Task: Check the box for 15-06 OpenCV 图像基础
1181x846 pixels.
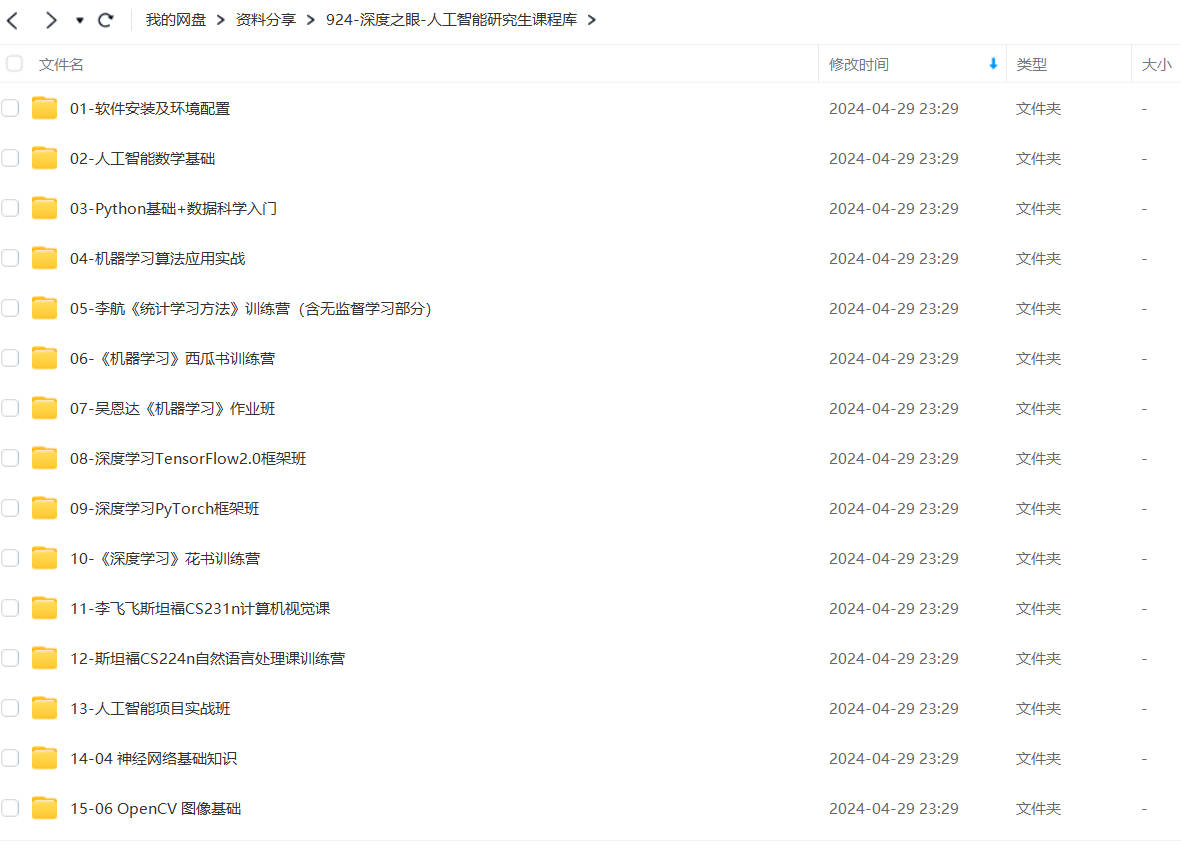Action: click(x=10, y=808)
